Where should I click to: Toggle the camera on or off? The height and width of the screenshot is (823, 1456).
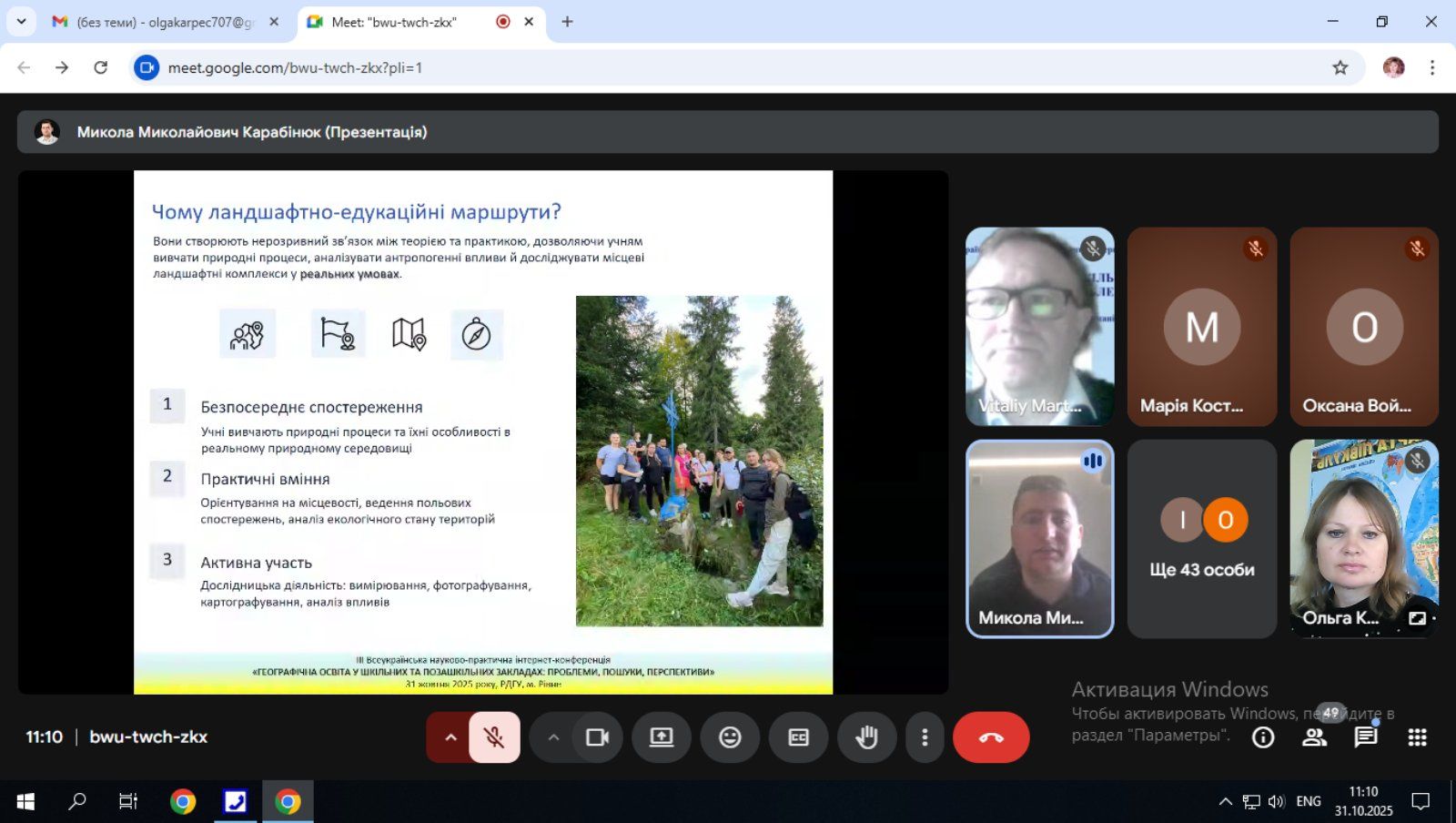[598, 737]
